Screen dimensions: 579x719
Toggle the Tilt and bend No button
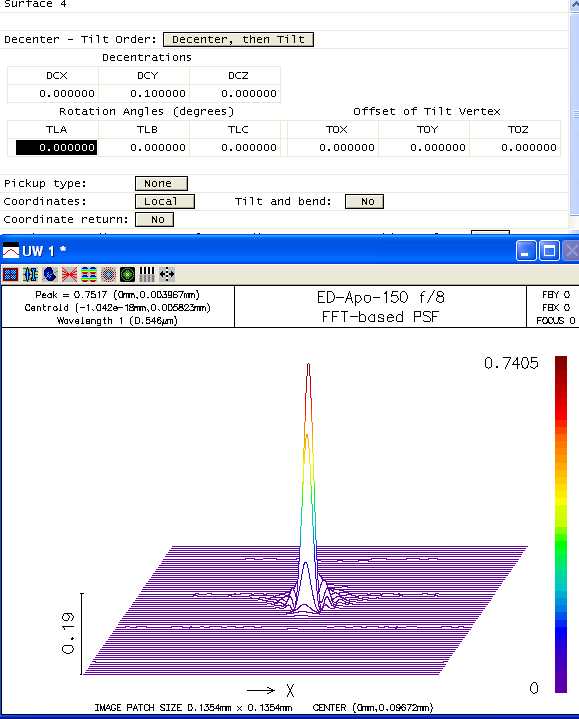click(x=364, y=201)
